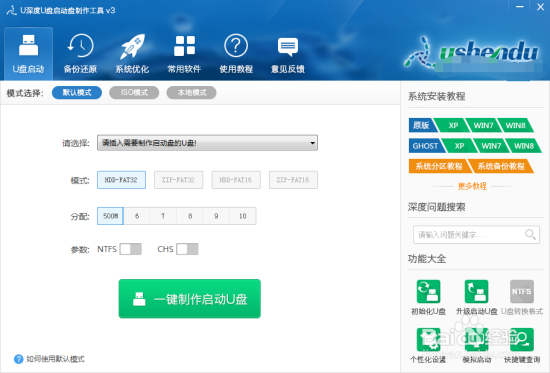This screenshot has height=373, width=550.
Task: Select allocation option 6
Action: point(137,216)
